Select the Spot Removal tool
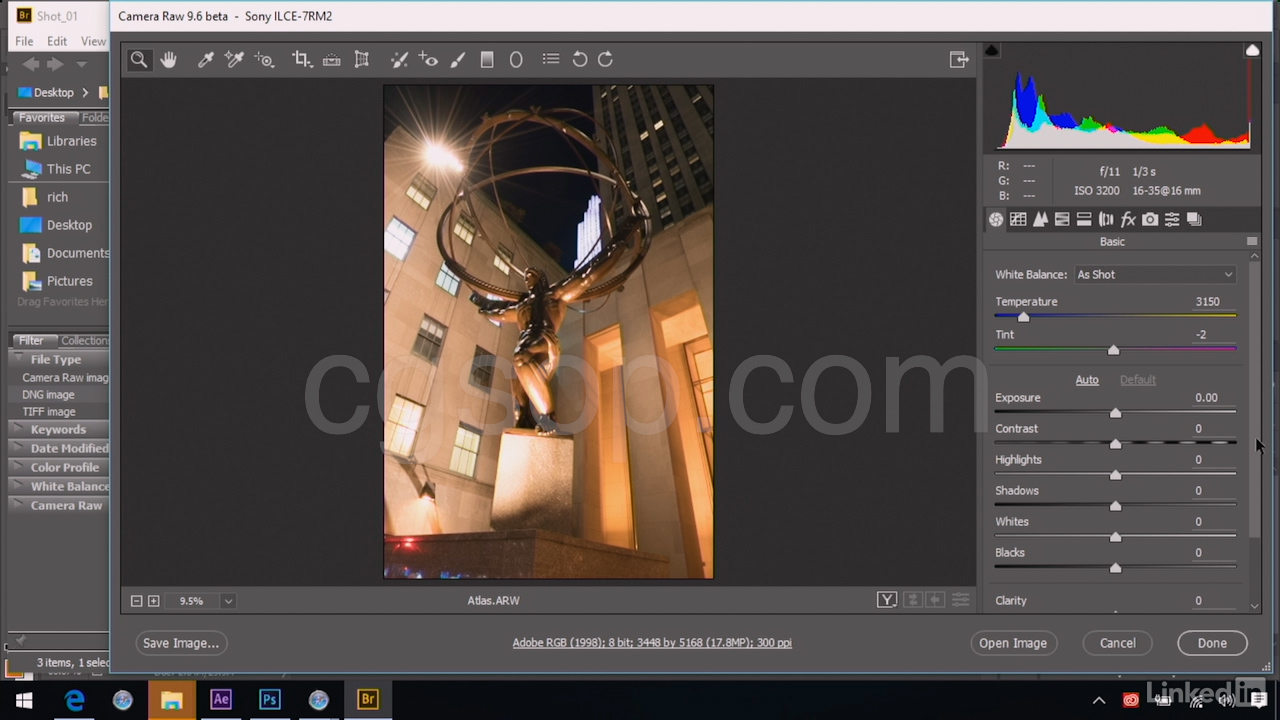1280x720 pixels. (x=399, y=60)
